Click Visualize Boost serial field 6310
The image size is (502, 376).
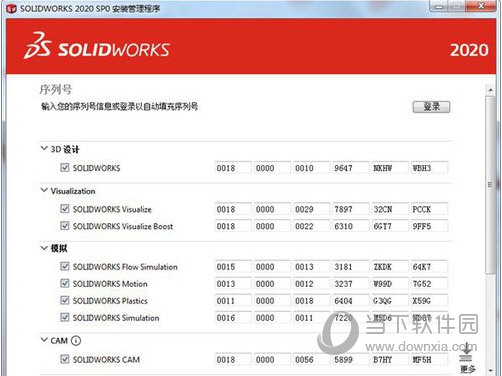click(351, 226)
